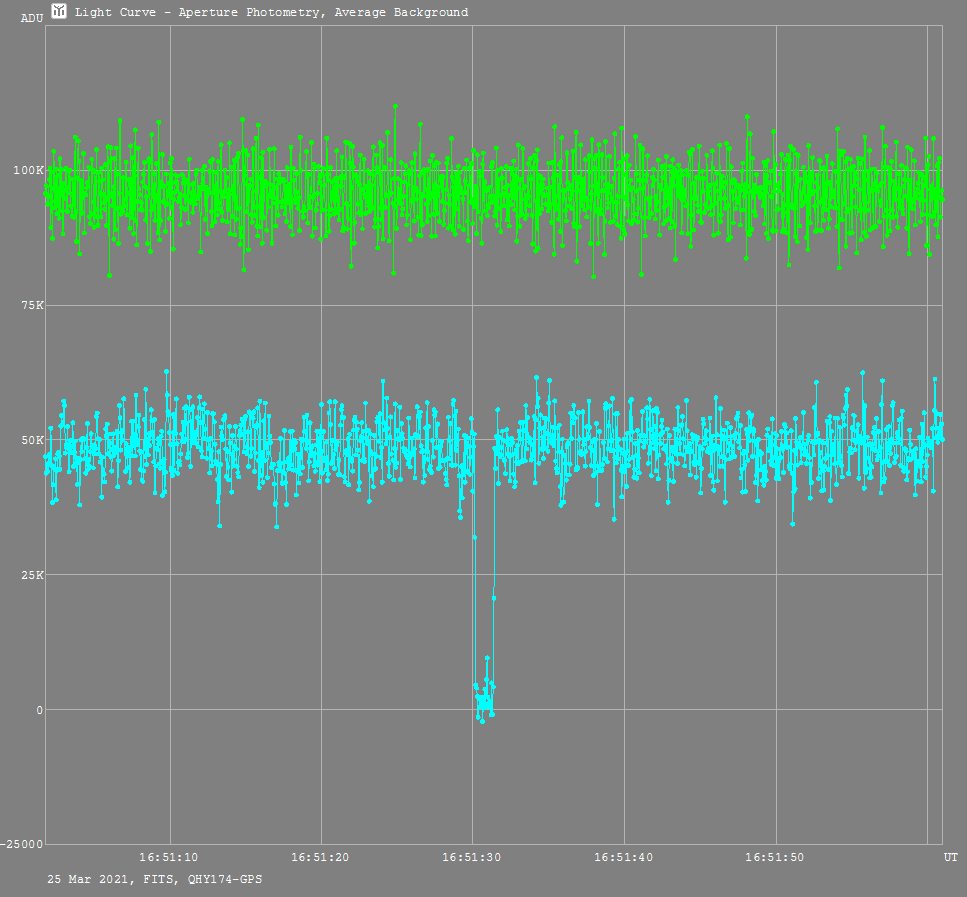
Task: Click the 16:51:30 time label
Action: point(472,857)
